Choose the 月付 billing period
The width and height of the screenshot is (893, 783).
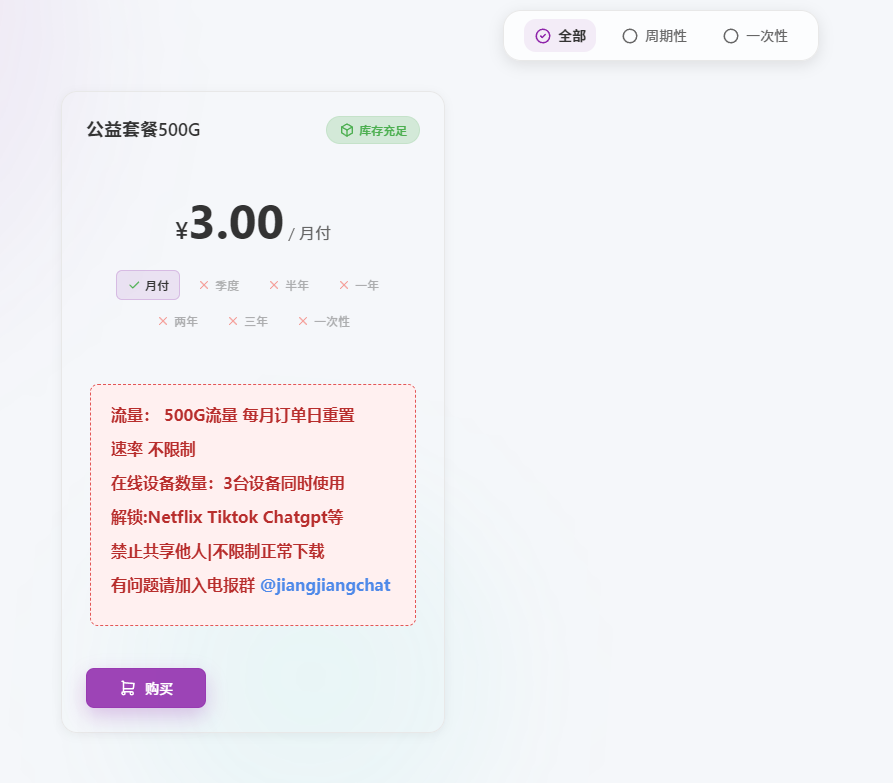148,285
